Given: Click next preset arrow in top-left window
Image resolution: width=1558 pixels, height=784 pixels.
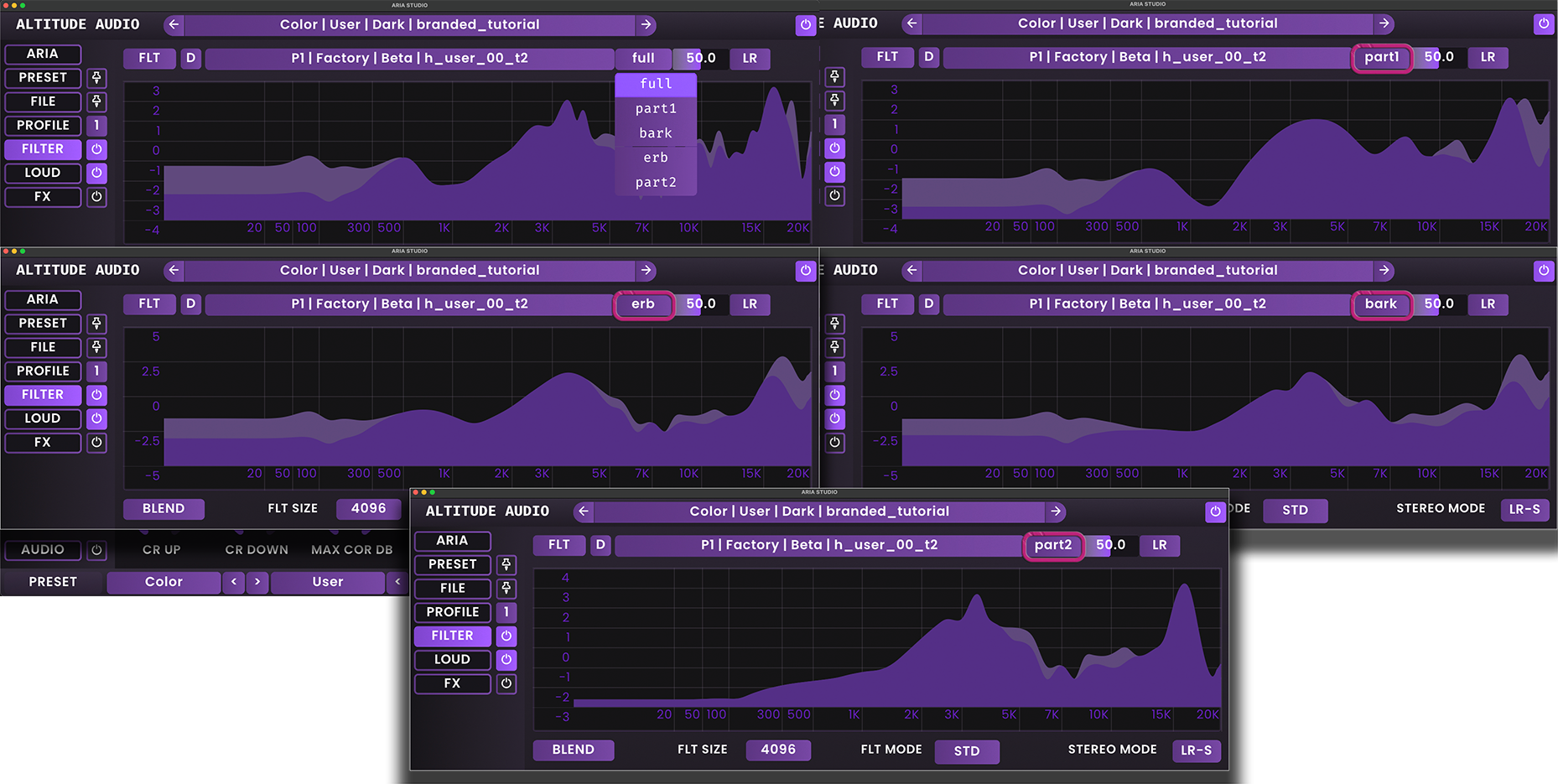Looking at the screenshot, I should click(646, 24).
